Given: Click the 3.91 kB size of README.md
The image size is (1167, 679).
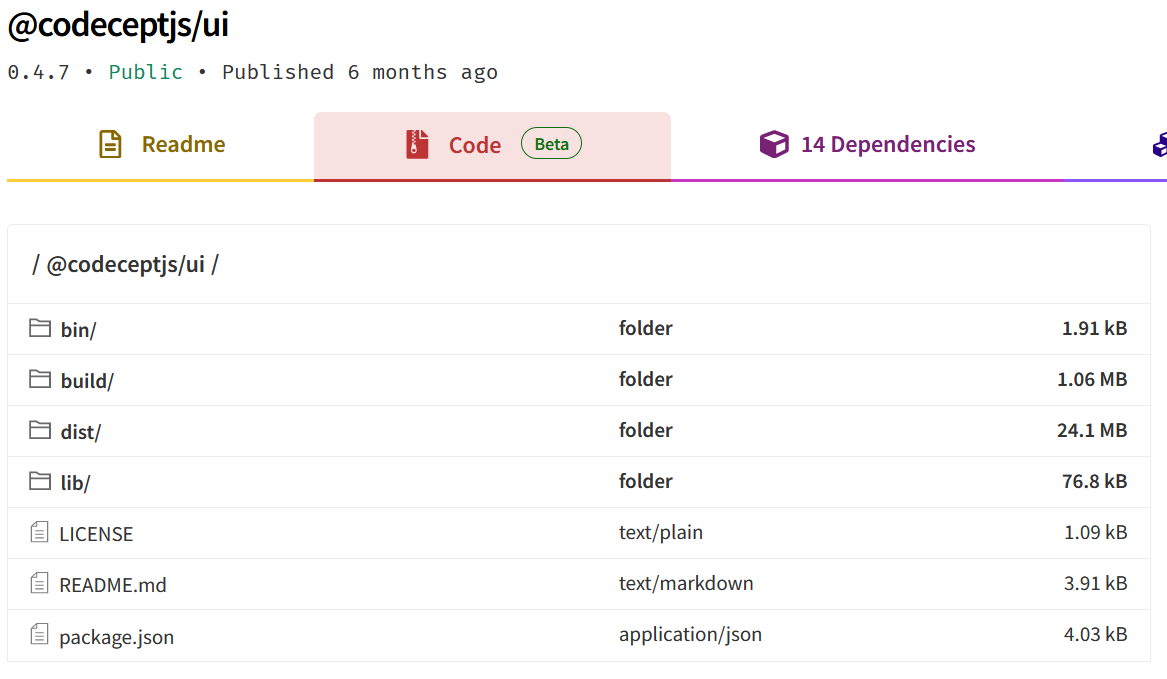Looking at the screenshot, I should [1096, 583].
